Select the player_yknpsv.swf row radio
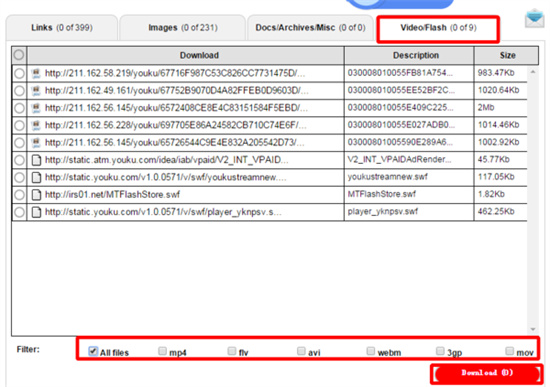This screenshot has height=387, width=550. (x=19, y=212)
